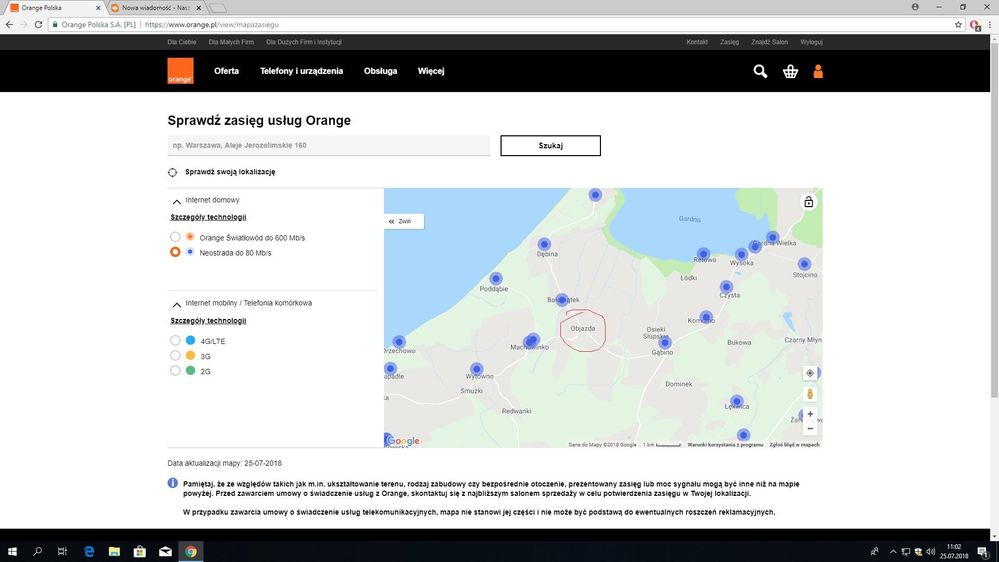
Task: Select the 4G/LTE coverage option
Action: tap(175, 341)
